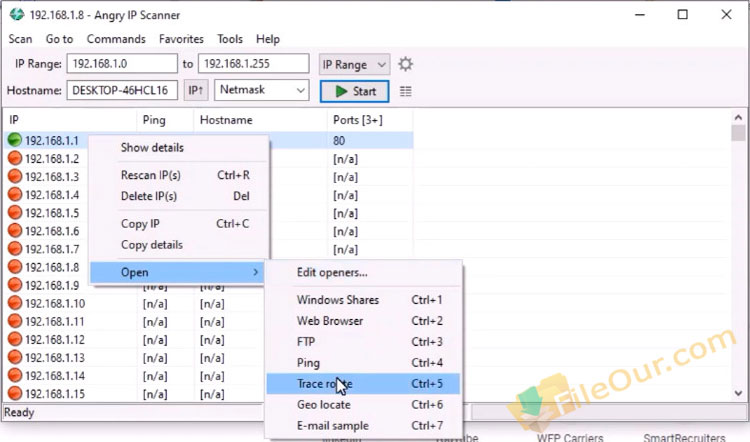750x442 pixels.
Task: Click the Angry IP Scanner title bar icon
Action: point(17,14)
